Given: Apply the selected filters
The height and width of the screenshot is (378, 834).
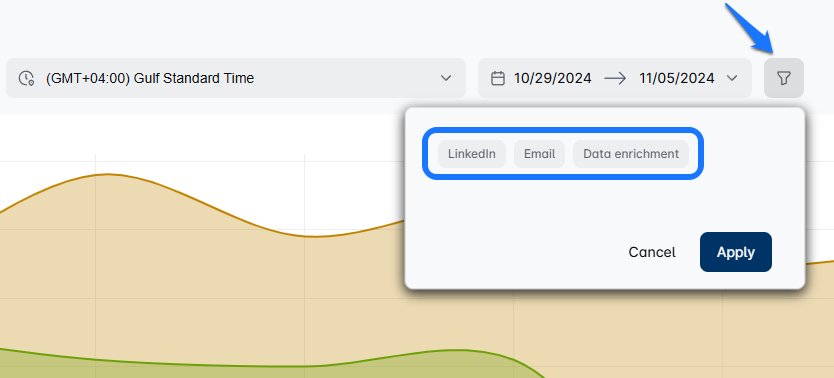Looking at the screenshot, I should point(736,252).
